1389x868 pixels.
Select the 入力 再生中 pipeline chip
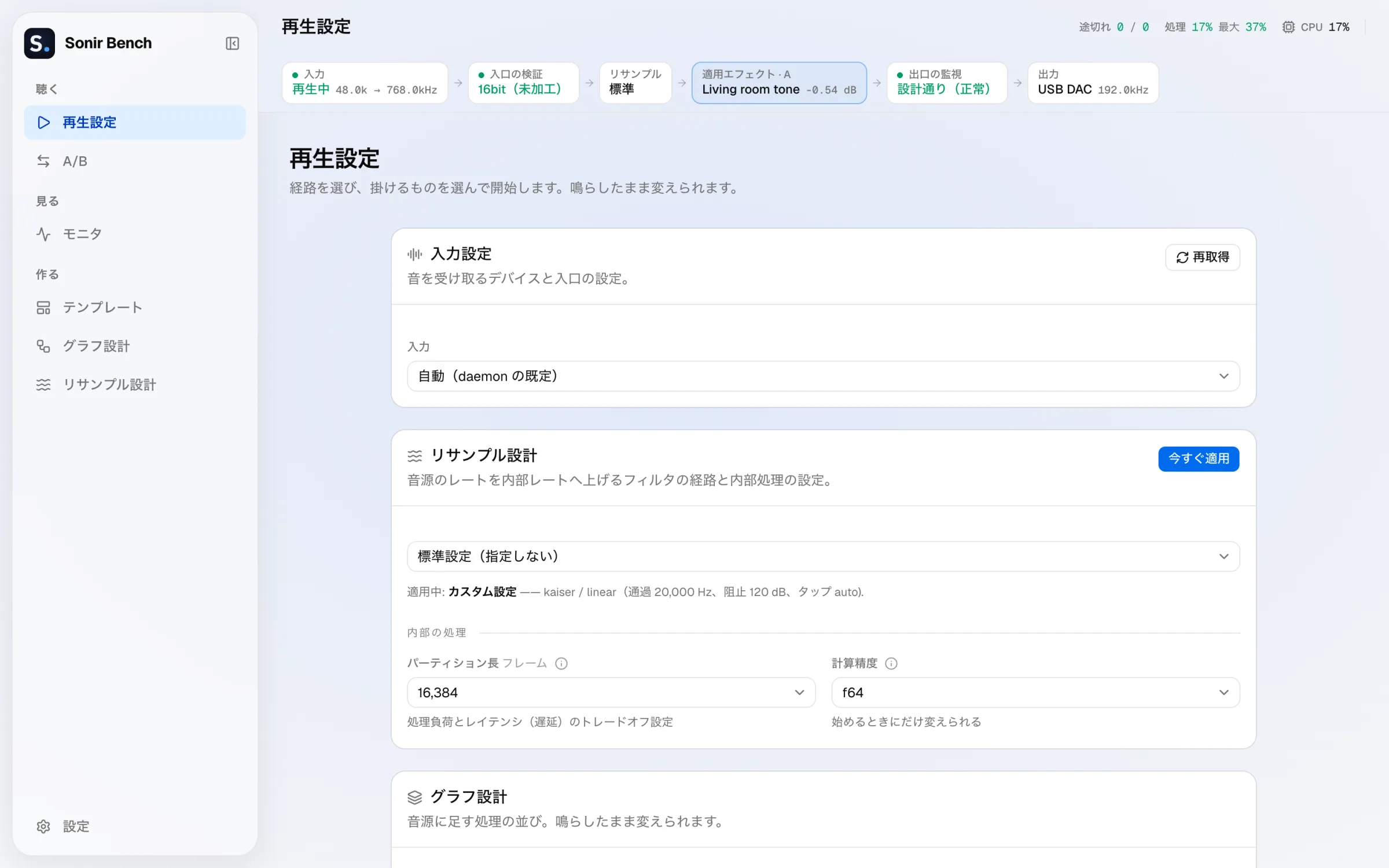(x=365, y=83)
